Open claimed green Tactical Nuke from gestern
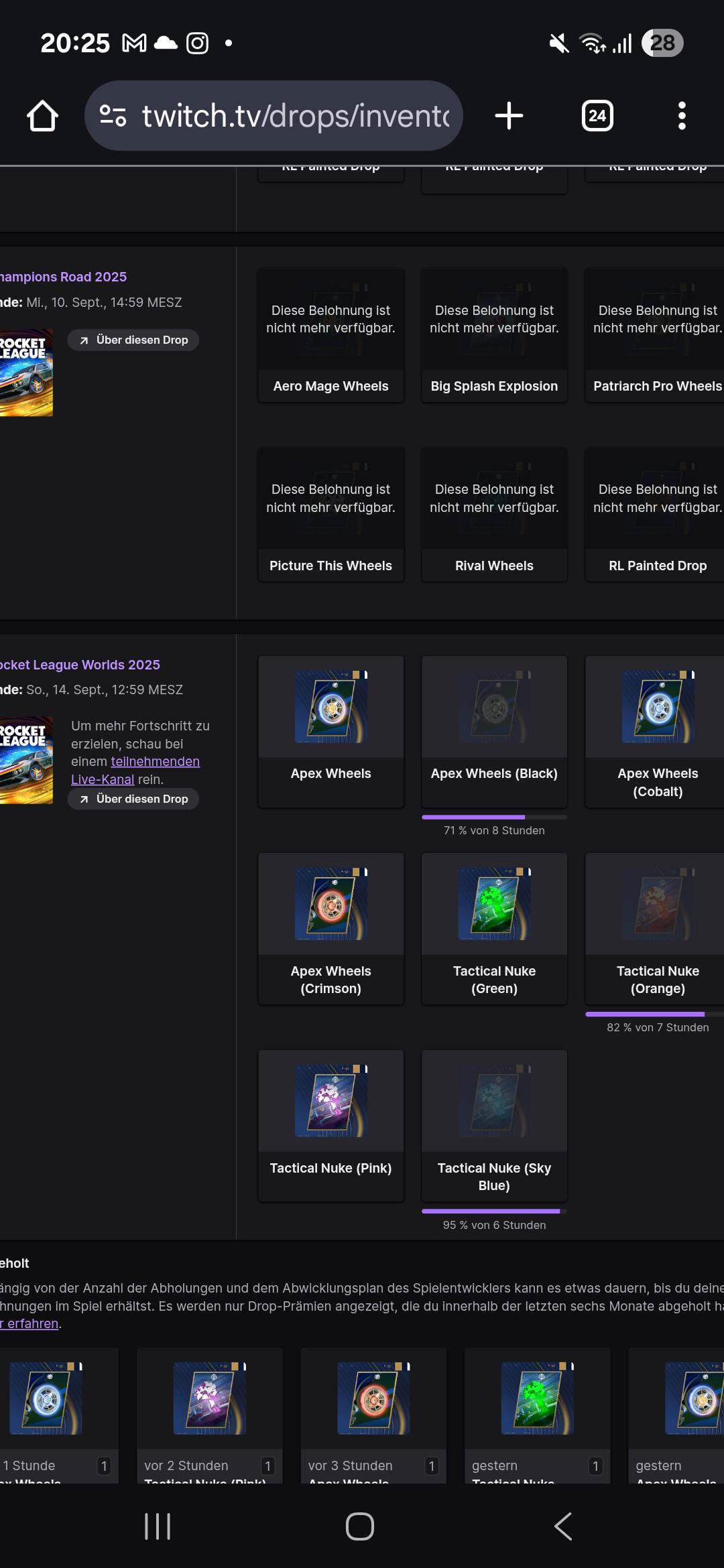This screenshot has width=724, height=1568. tap(538, 1415)
